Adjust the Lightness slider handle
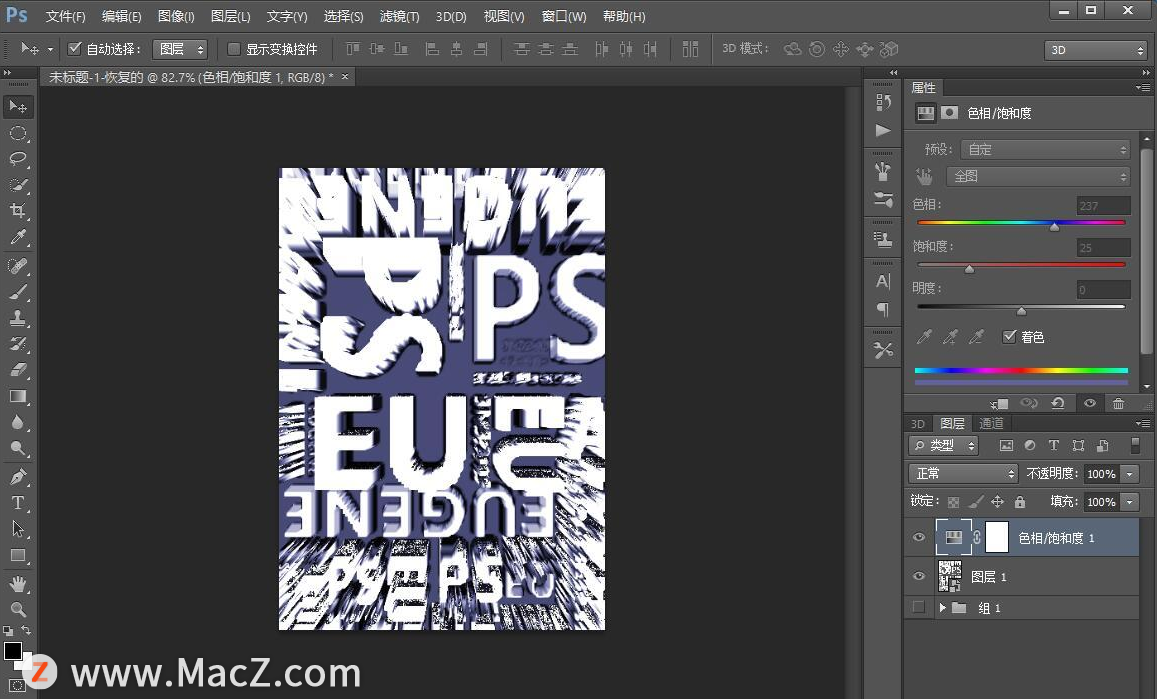1157x699 pixels. pyautogui.click(x=1021, y=311)
